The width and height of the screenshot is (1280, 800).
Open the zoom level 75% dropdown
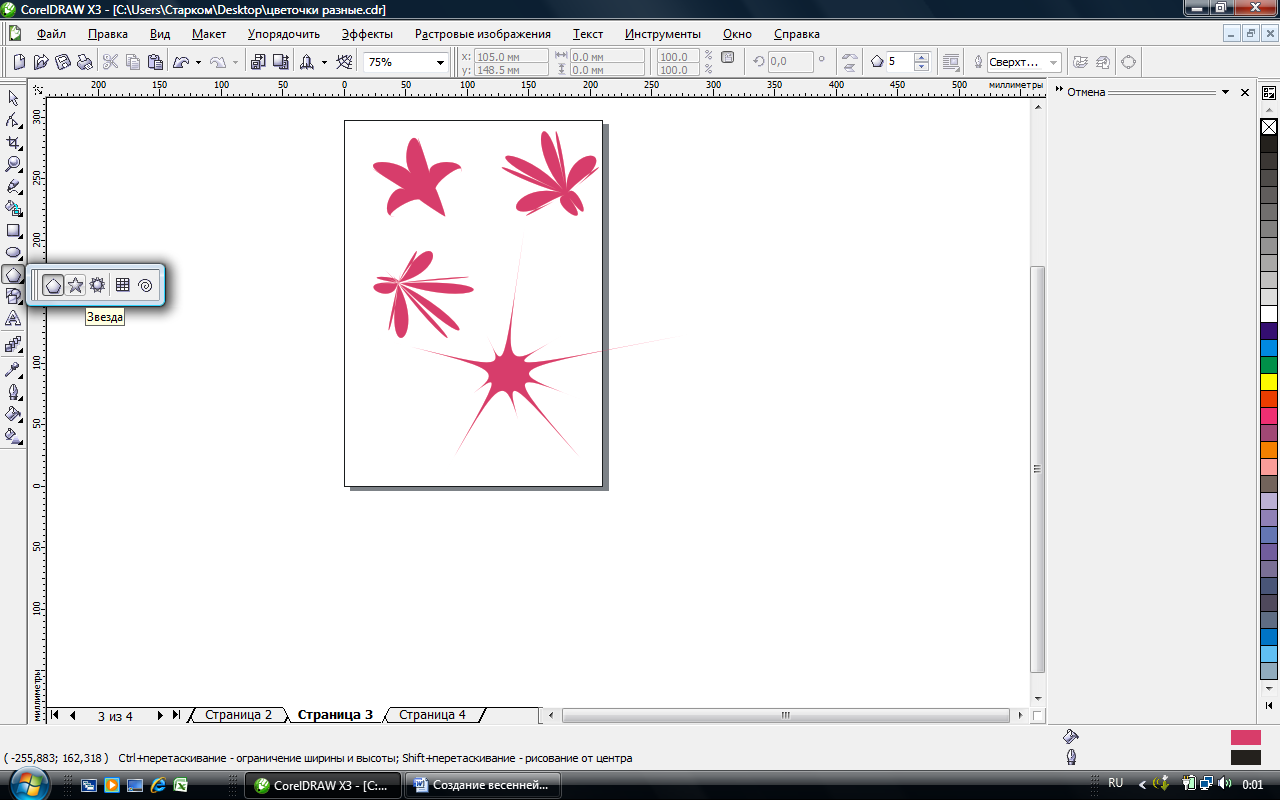[440, 62]
